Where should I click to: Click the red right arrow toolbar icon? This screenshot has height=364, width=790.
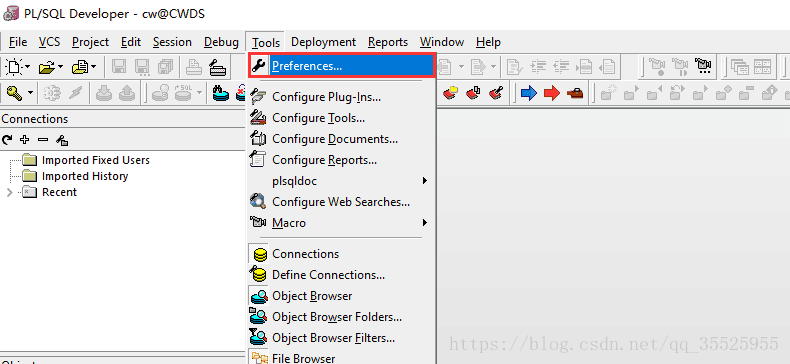coord(552,93)
